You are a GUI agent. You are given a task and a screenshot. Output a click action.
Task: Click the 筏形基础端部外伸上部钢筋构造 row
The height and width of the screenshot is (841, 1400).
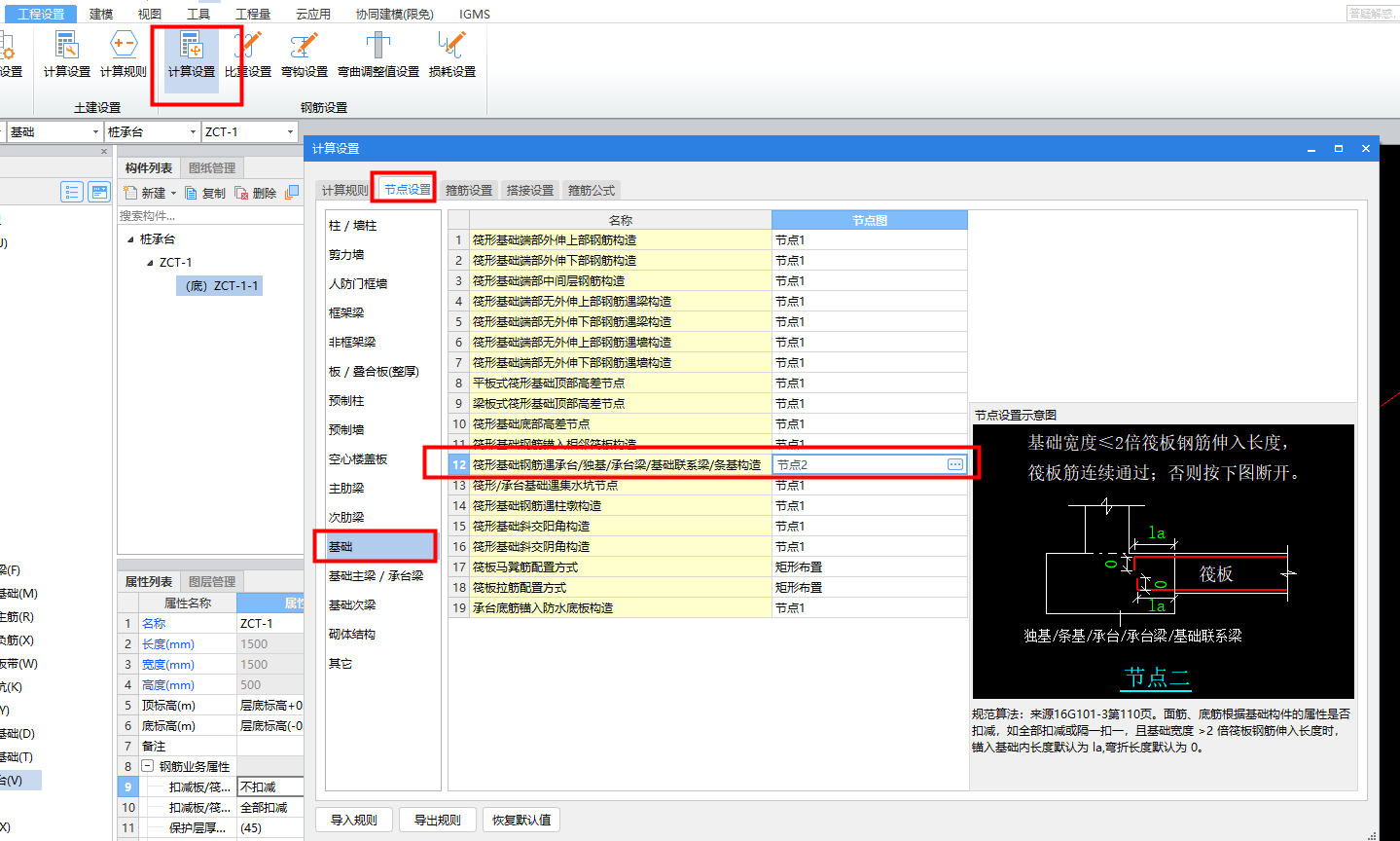708,239
